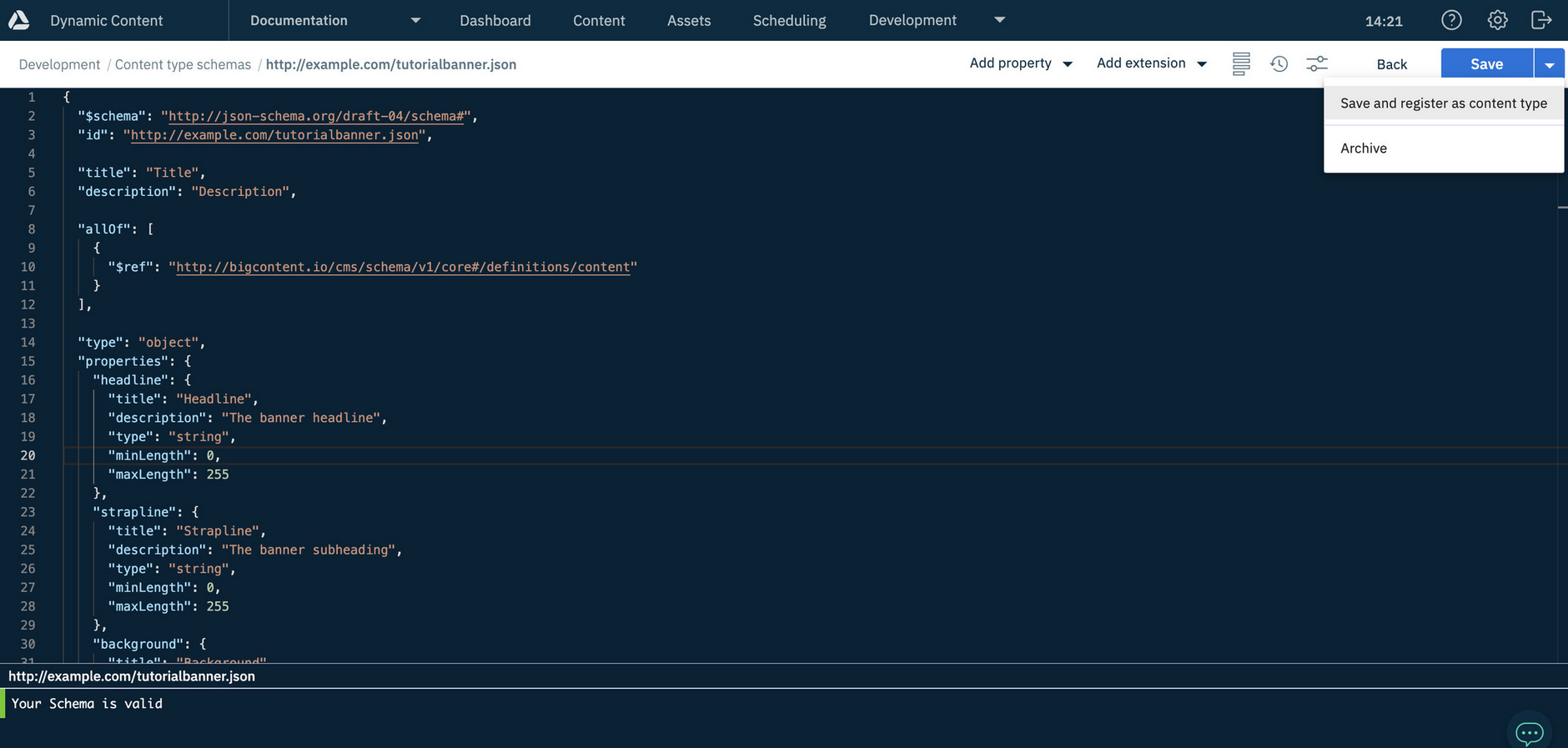Click the maxLength 255 on line 21
Viewport: 1568px width, 748px height.
218,474
